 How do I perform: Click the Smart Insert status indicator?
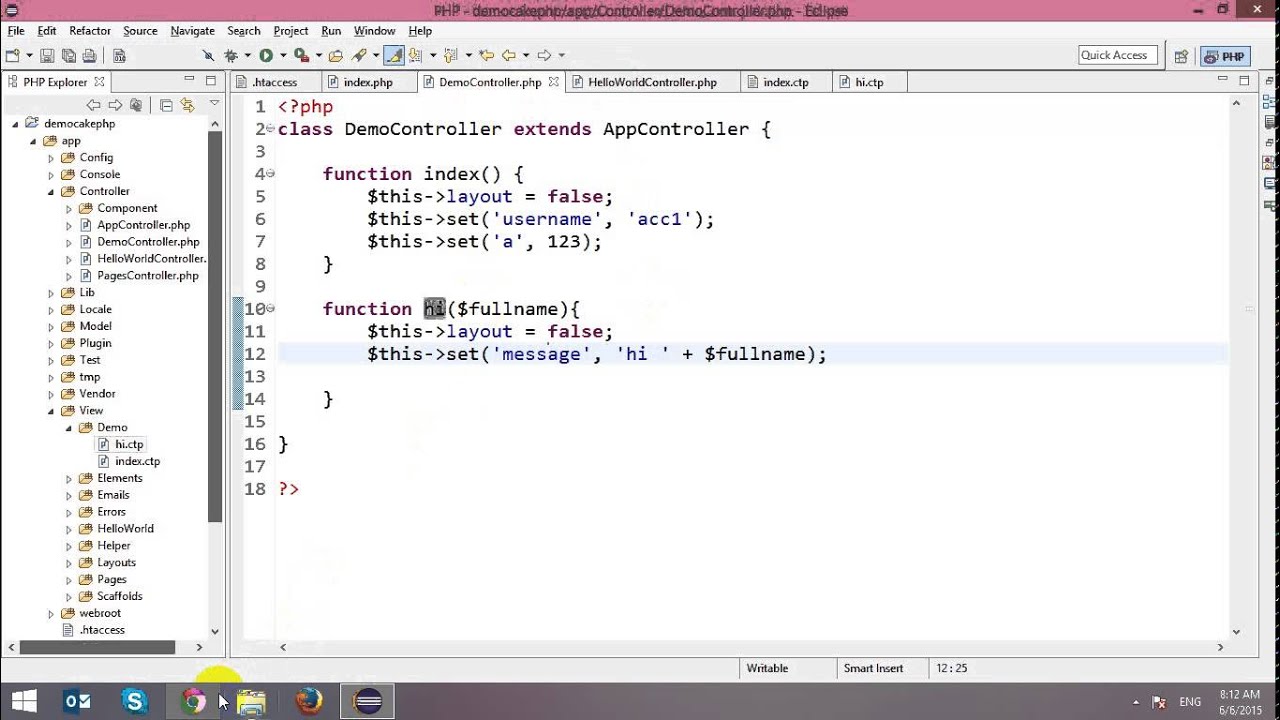click(873, 668)
